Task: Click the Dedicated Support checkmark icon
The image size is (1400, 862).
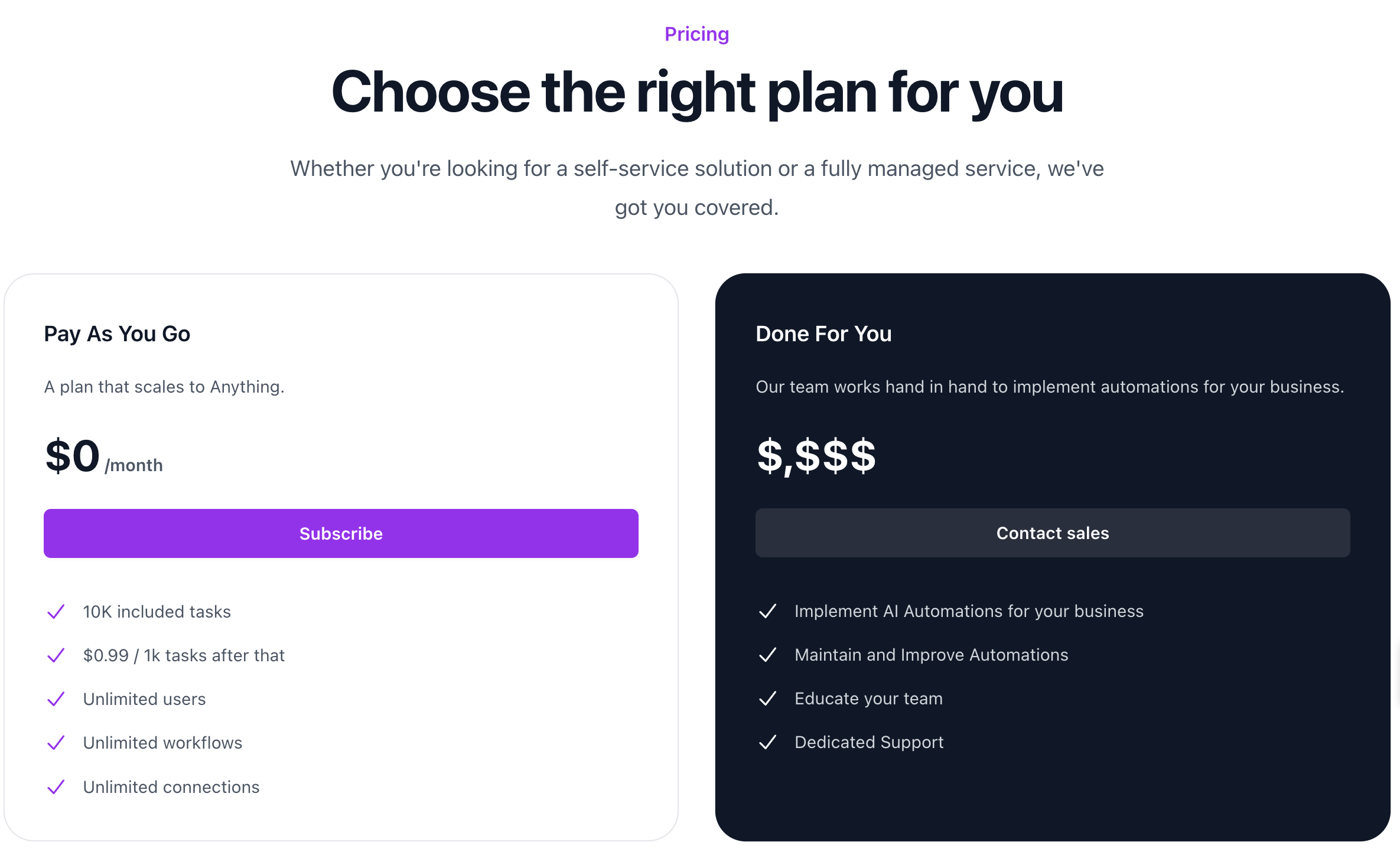Action: 767,742
